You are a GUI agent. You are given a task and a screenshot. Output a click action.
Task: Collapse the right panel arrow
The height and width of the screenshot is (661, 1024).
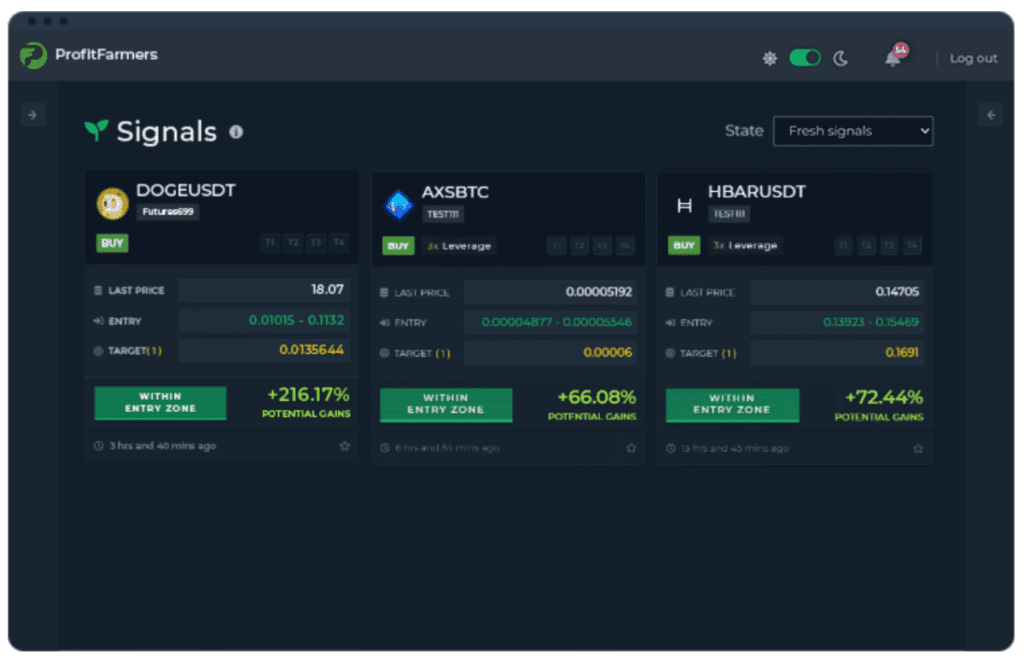point(991,115)
